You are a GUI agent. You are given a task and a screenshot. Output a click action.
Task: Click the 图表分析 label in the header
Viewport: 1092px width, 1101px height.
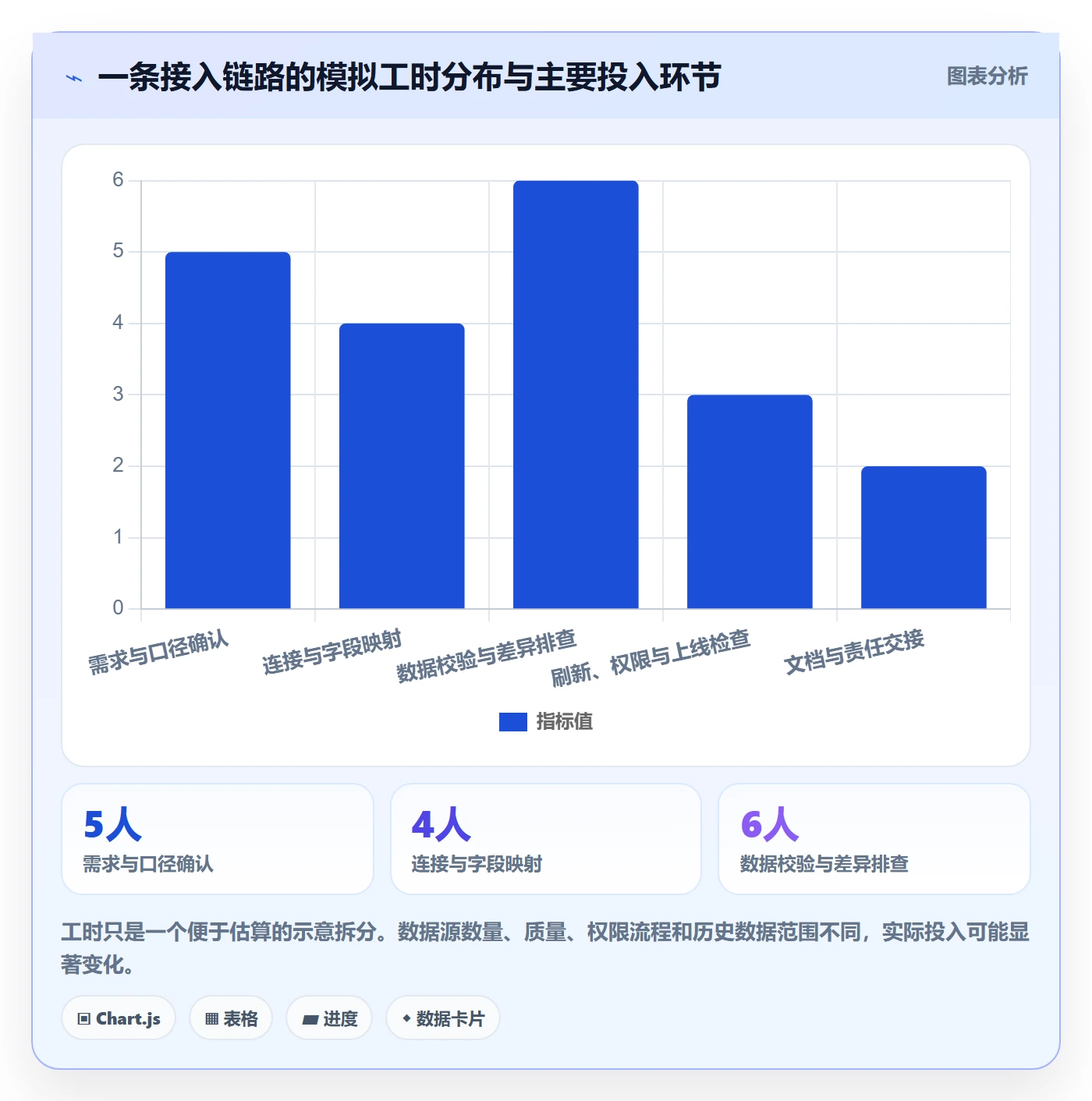[987, 76]
